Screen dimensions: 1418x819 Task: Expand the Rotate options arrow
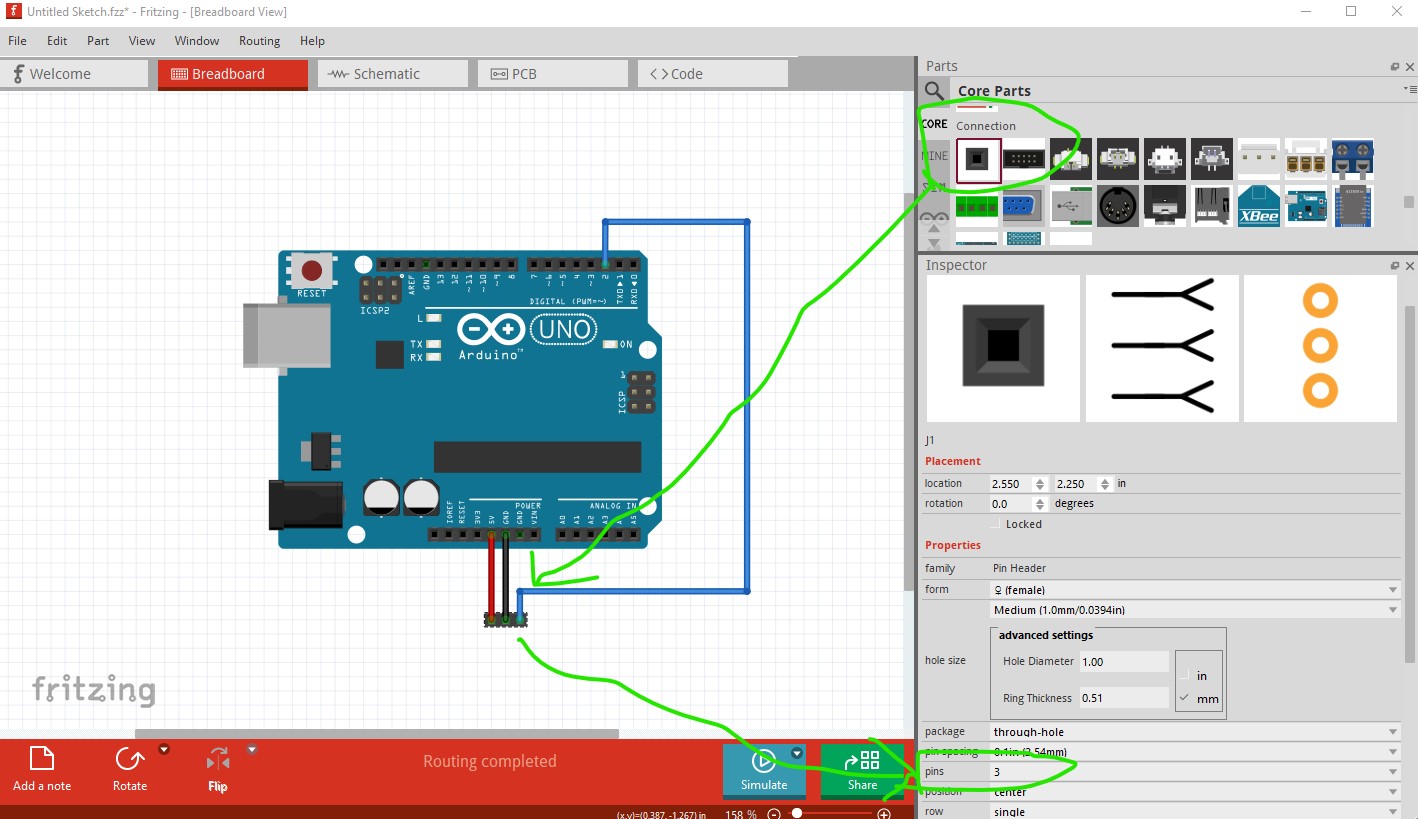[164, 749]
